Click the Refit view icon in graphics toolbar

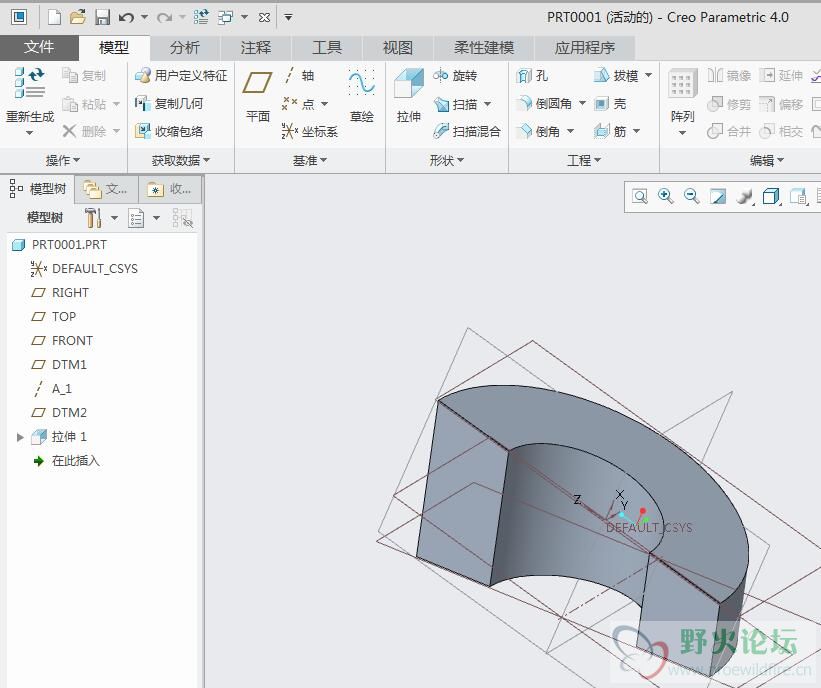640,197
